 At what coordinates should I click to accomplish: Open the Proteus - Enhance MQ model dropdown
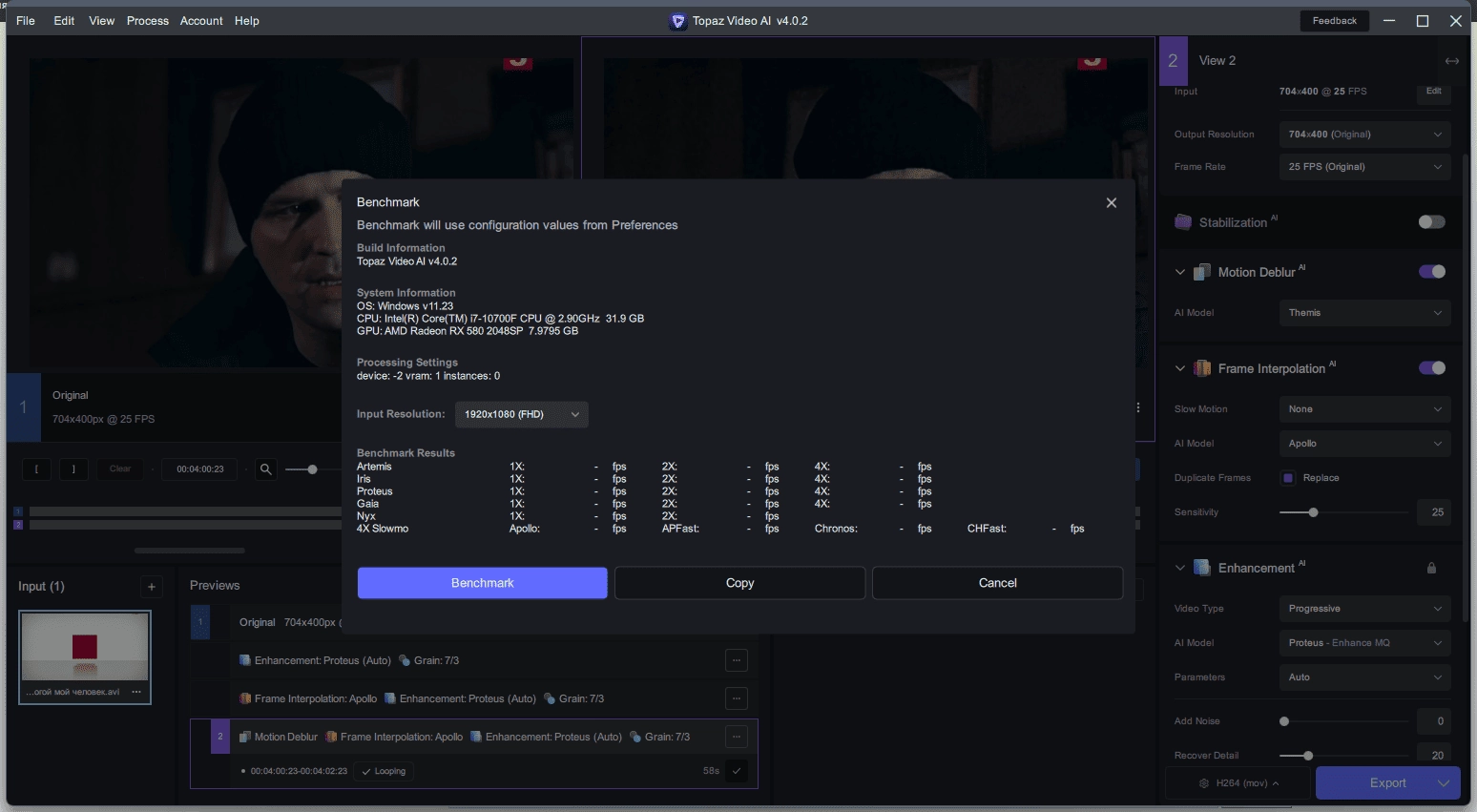coord(1364,643)
